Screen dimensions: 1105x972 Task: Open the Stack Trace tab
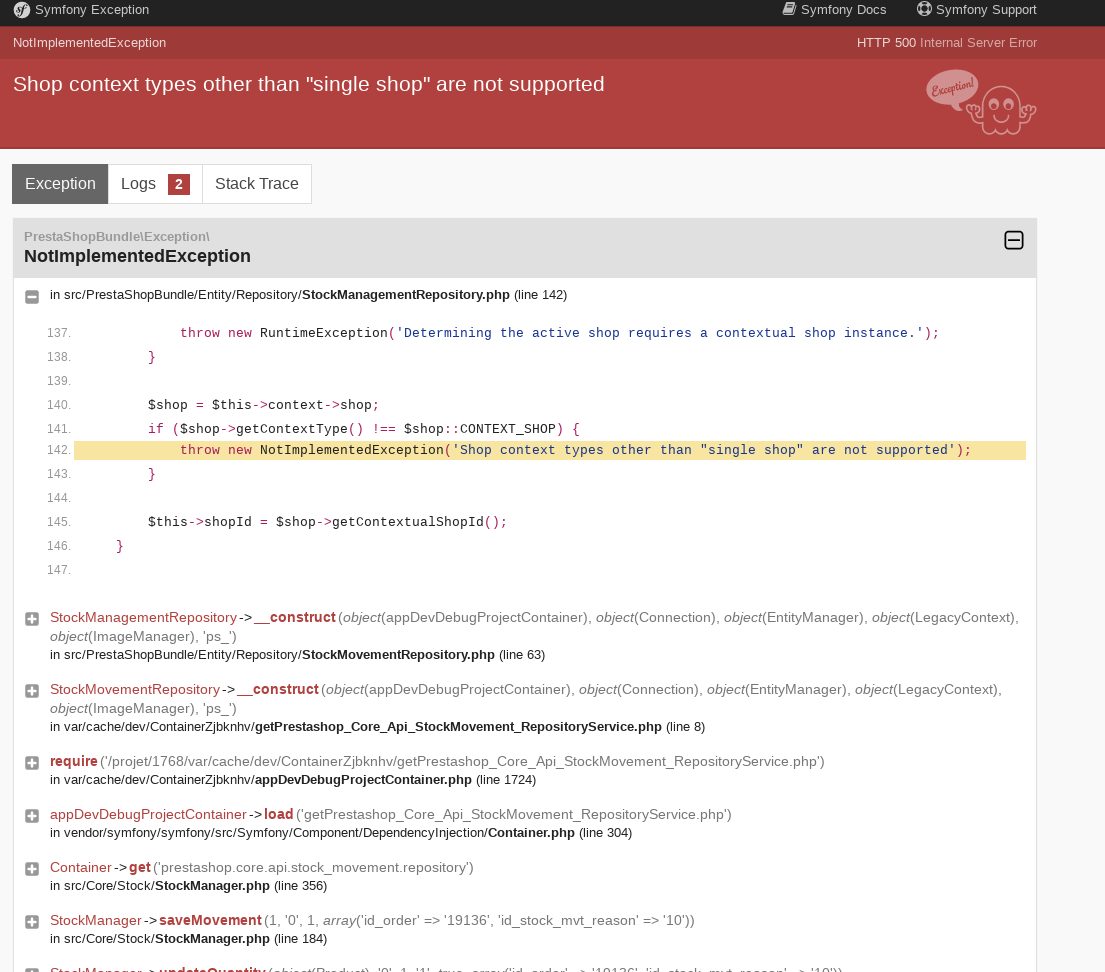(256, 183)
